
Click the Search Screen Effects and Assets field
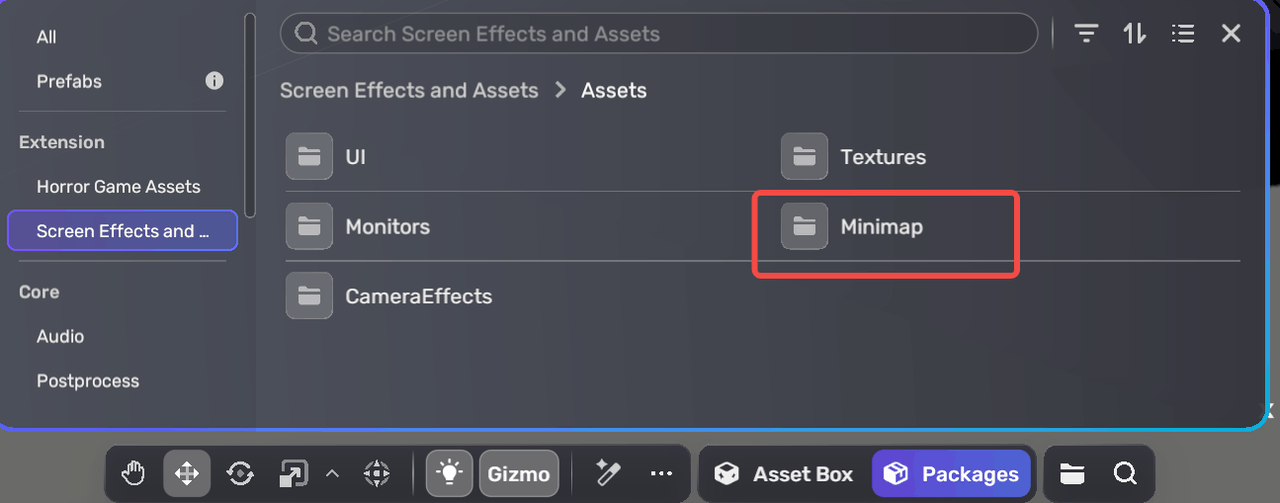pyautogui.click(x=660, y=34)
